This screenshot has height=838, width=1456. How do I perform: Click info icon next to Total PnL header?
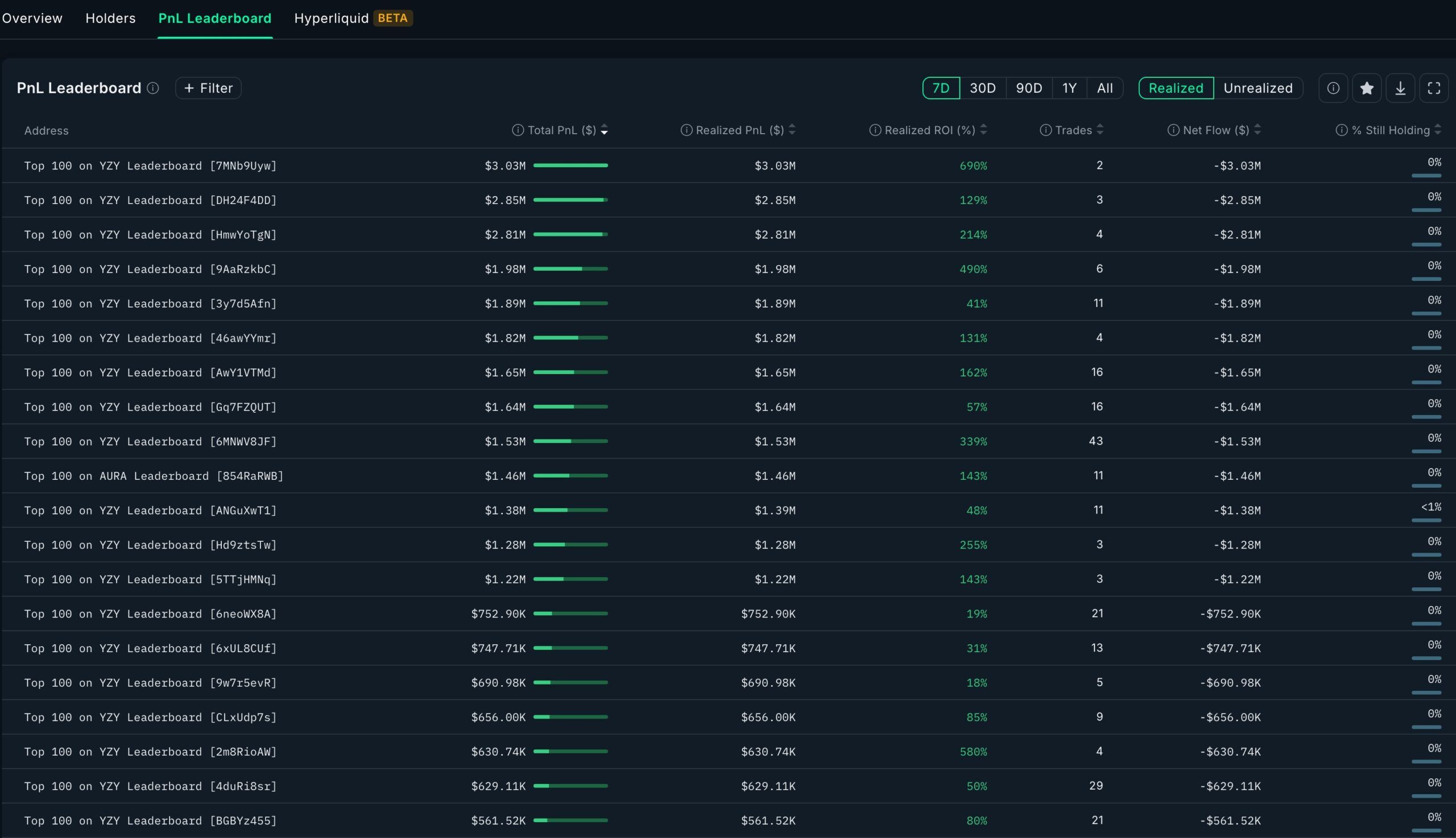pyautogui.click(x=518, y=130)
